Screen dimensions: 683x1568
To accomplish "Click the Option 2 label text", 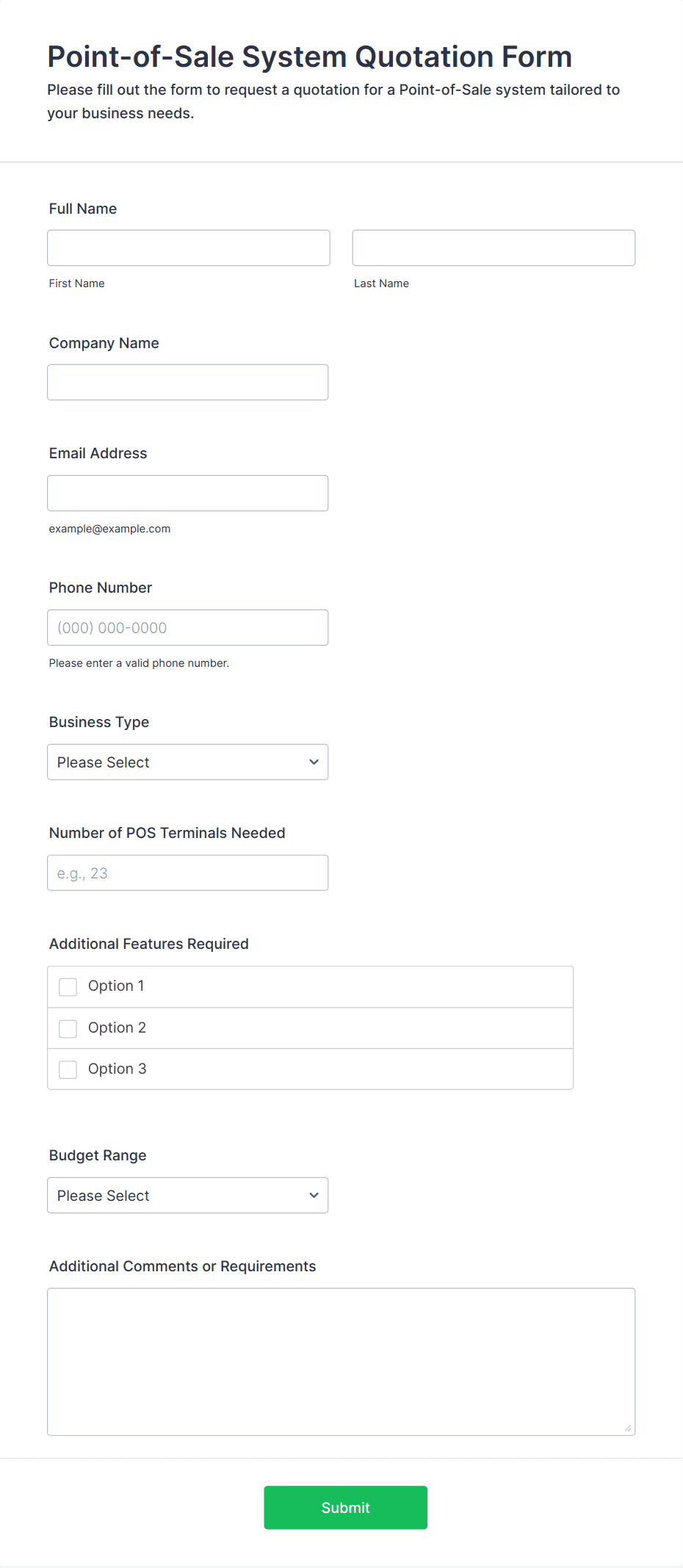I will (117, 1028).
